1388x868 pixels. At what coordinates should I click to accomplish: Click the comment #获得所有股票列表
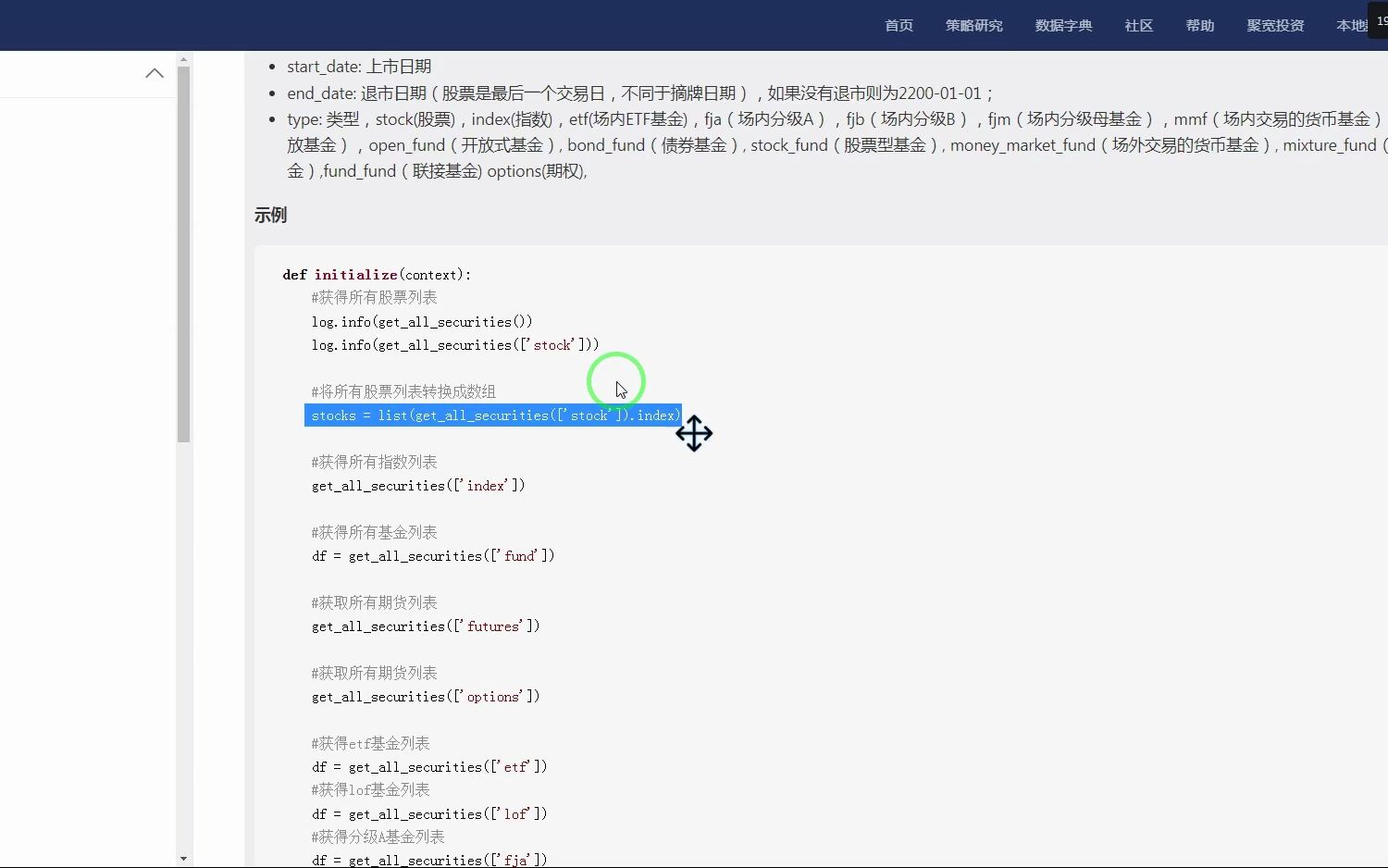374,297
